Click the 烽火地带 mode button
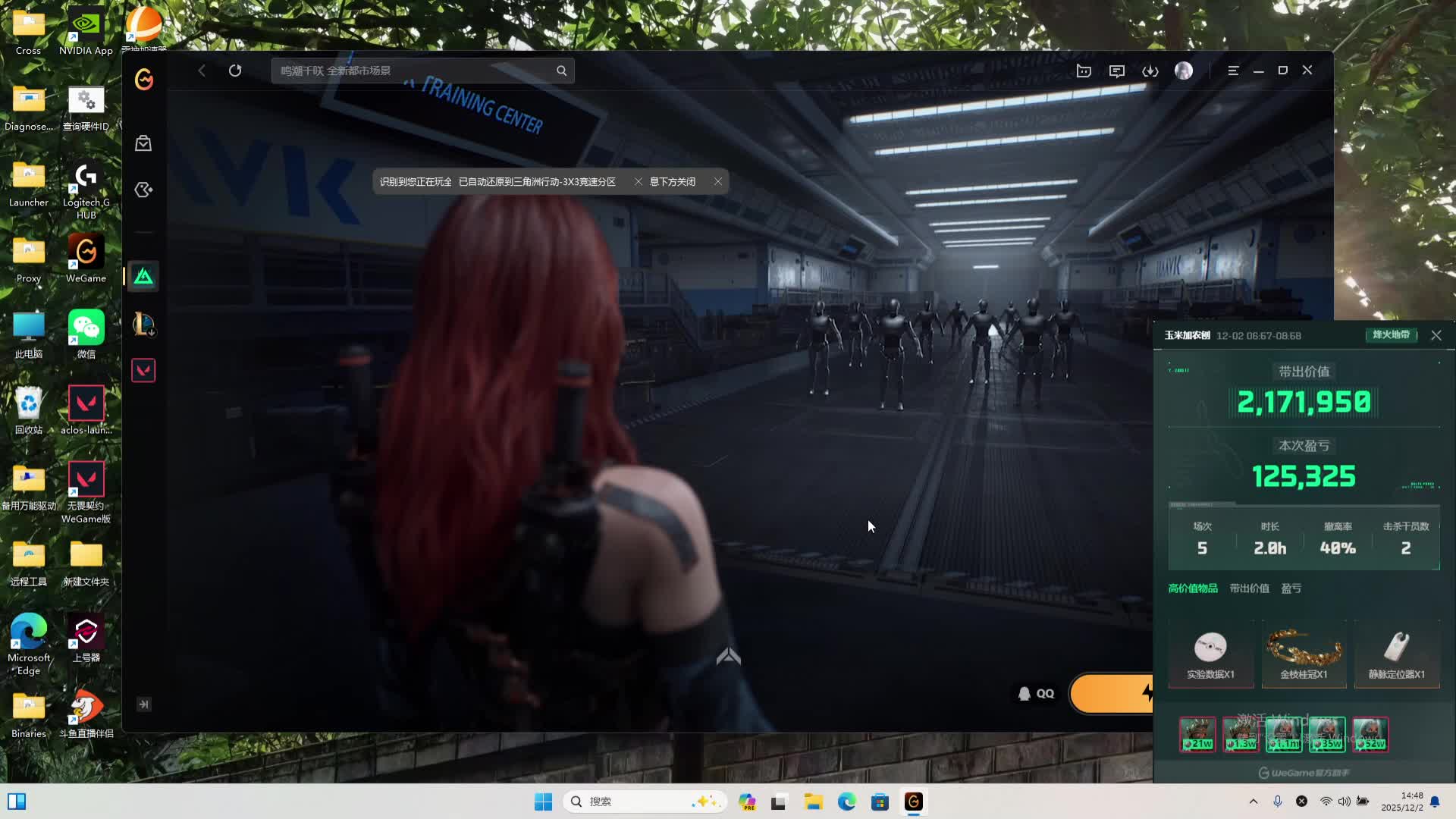This screenshot has height=819, width=1456. click(1391, 335)
